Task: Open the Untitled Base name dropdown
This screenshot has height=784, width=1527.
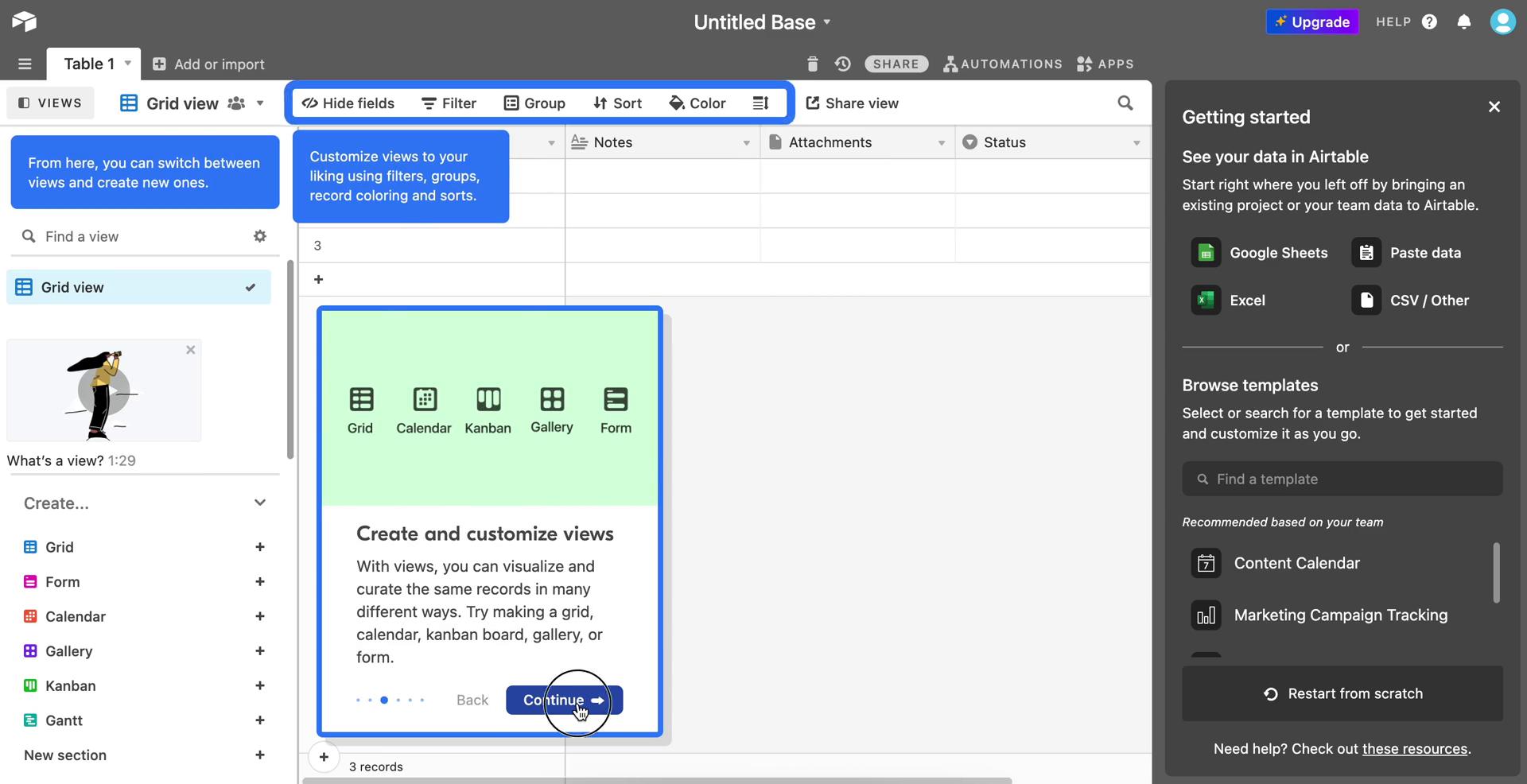Action: tap(826, 22)
